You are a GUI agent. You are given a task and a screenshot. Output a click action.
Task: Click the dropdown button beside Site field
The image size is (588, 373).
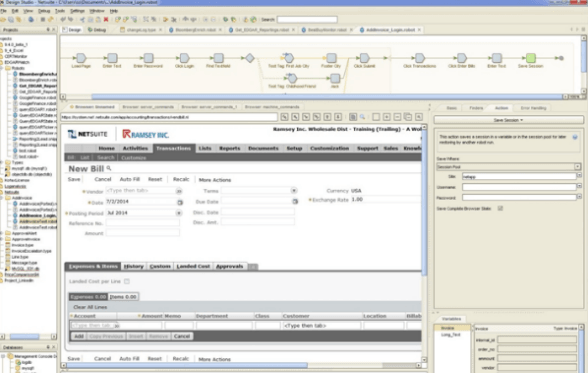pos(579,176)
